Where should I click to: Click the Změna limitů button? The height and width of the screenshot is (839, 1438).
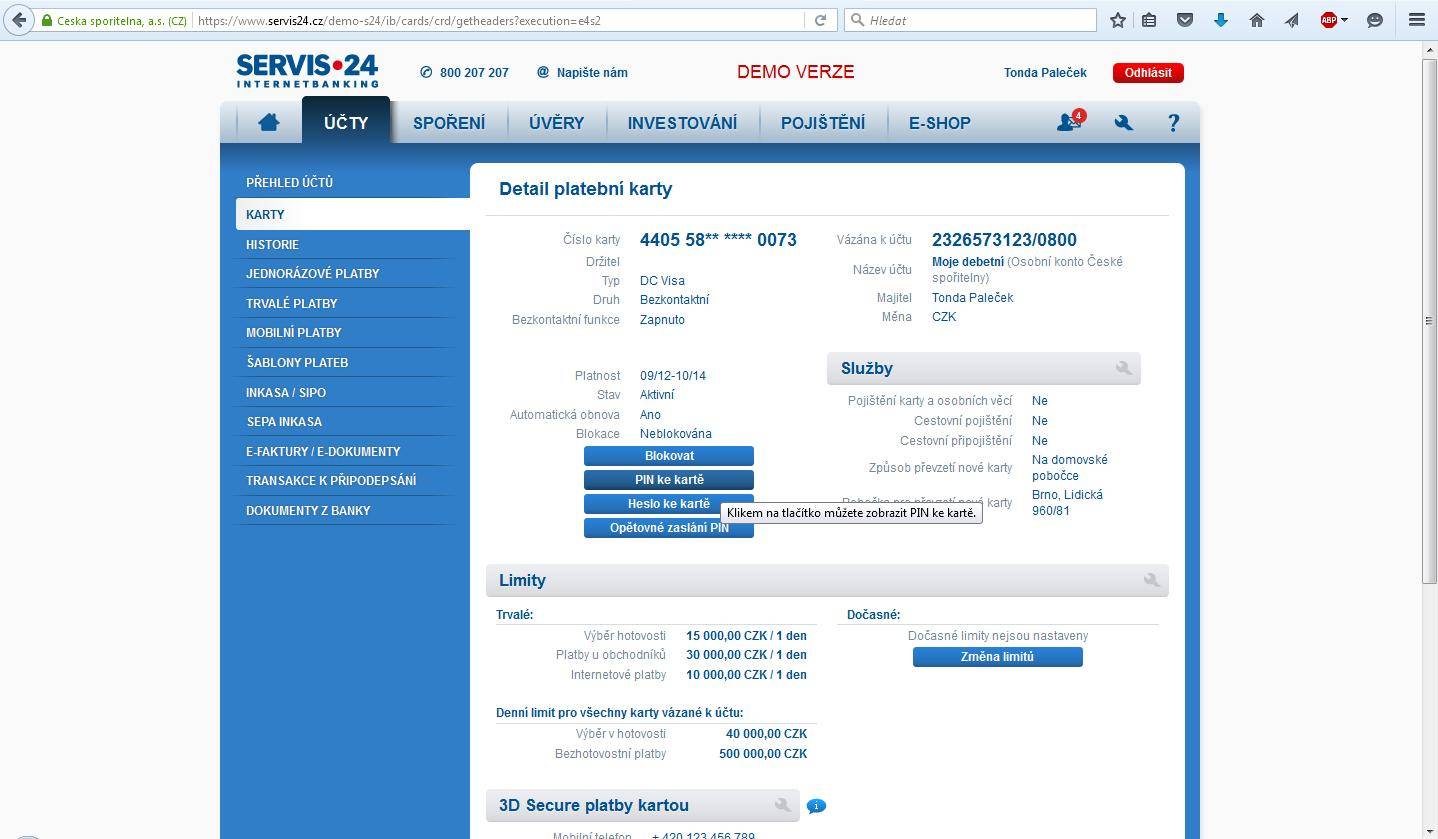(x=997, y=657)
